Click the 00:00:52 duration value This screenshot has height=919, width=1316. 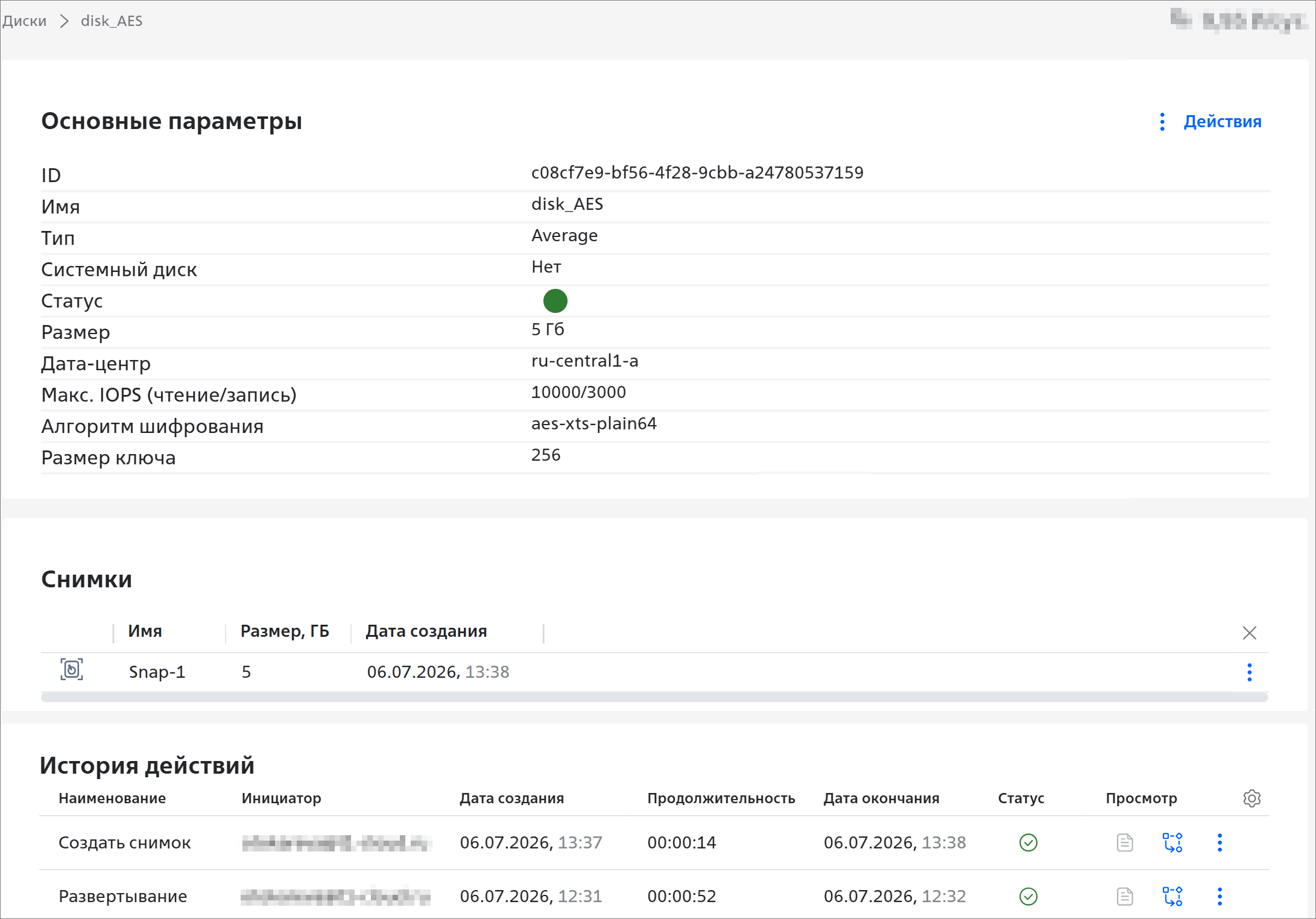click(682, 896)
